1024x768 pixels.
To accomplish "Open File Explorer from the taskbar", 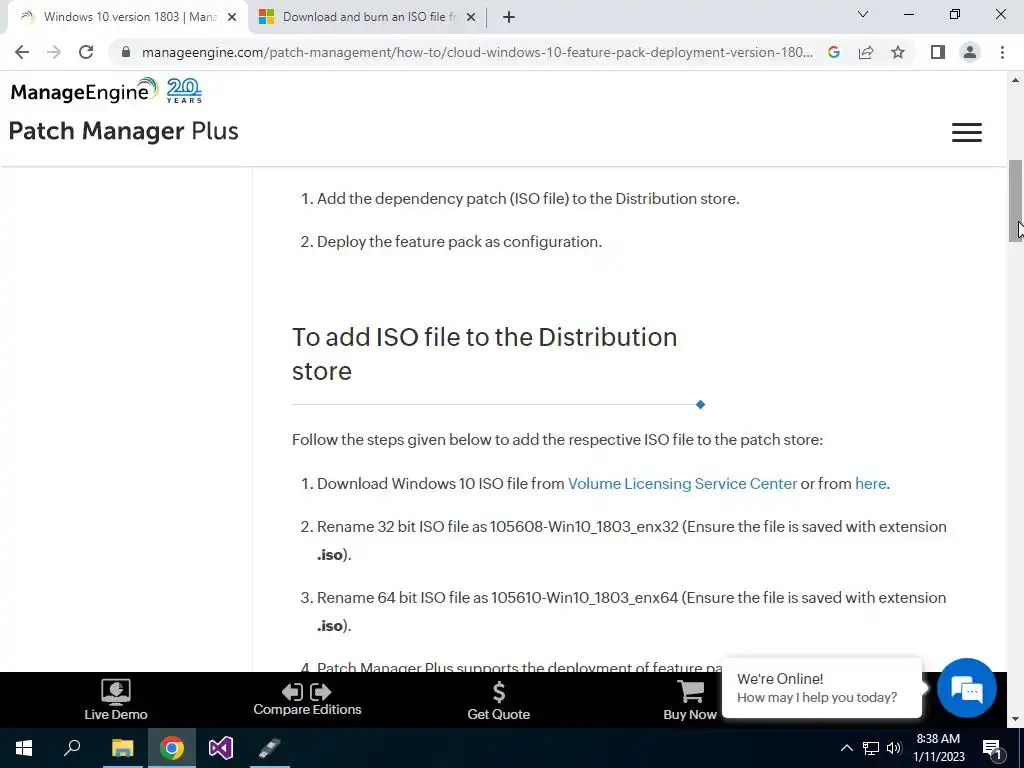I will click(x=122, y=748).
